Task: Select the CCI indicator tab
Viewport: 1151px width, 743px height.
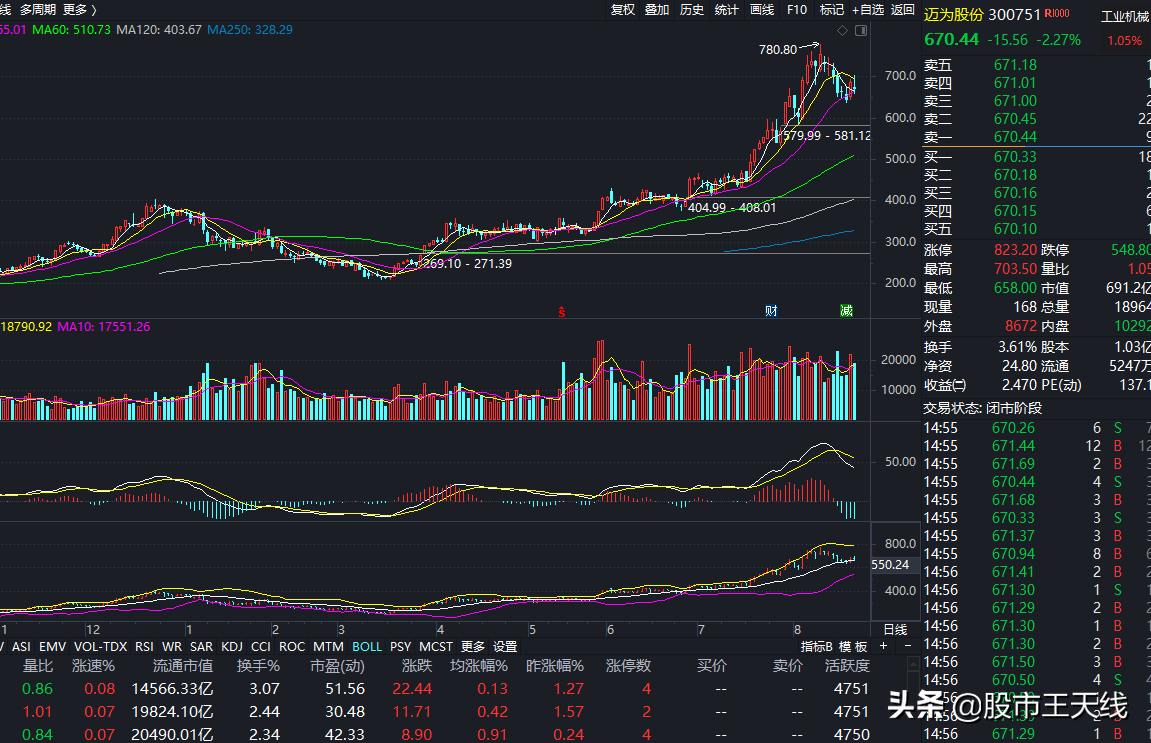Action: point(261,647)
